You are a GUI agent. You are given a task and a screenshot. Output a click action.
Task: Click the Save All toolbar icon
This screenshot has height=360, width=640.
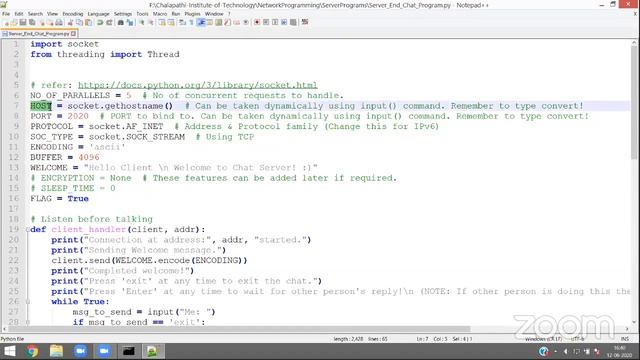[32, 22]
